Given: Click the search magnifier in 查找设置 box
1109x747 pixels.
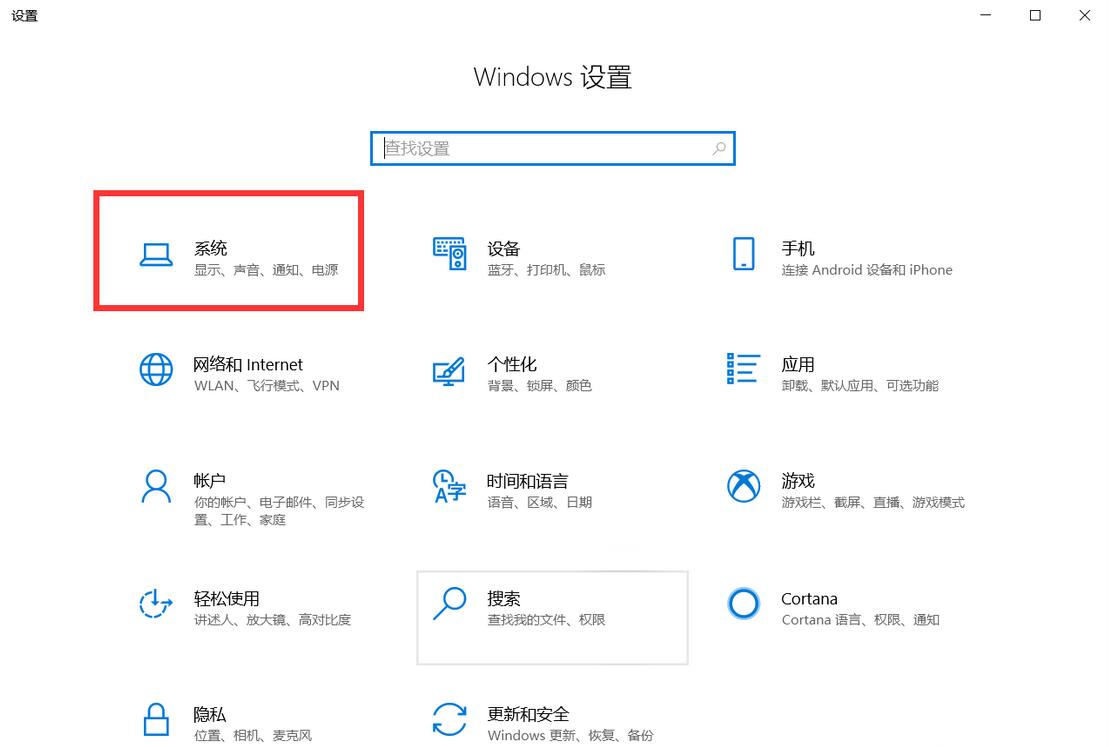Looking at the screenshot, I should click(719, 149).
